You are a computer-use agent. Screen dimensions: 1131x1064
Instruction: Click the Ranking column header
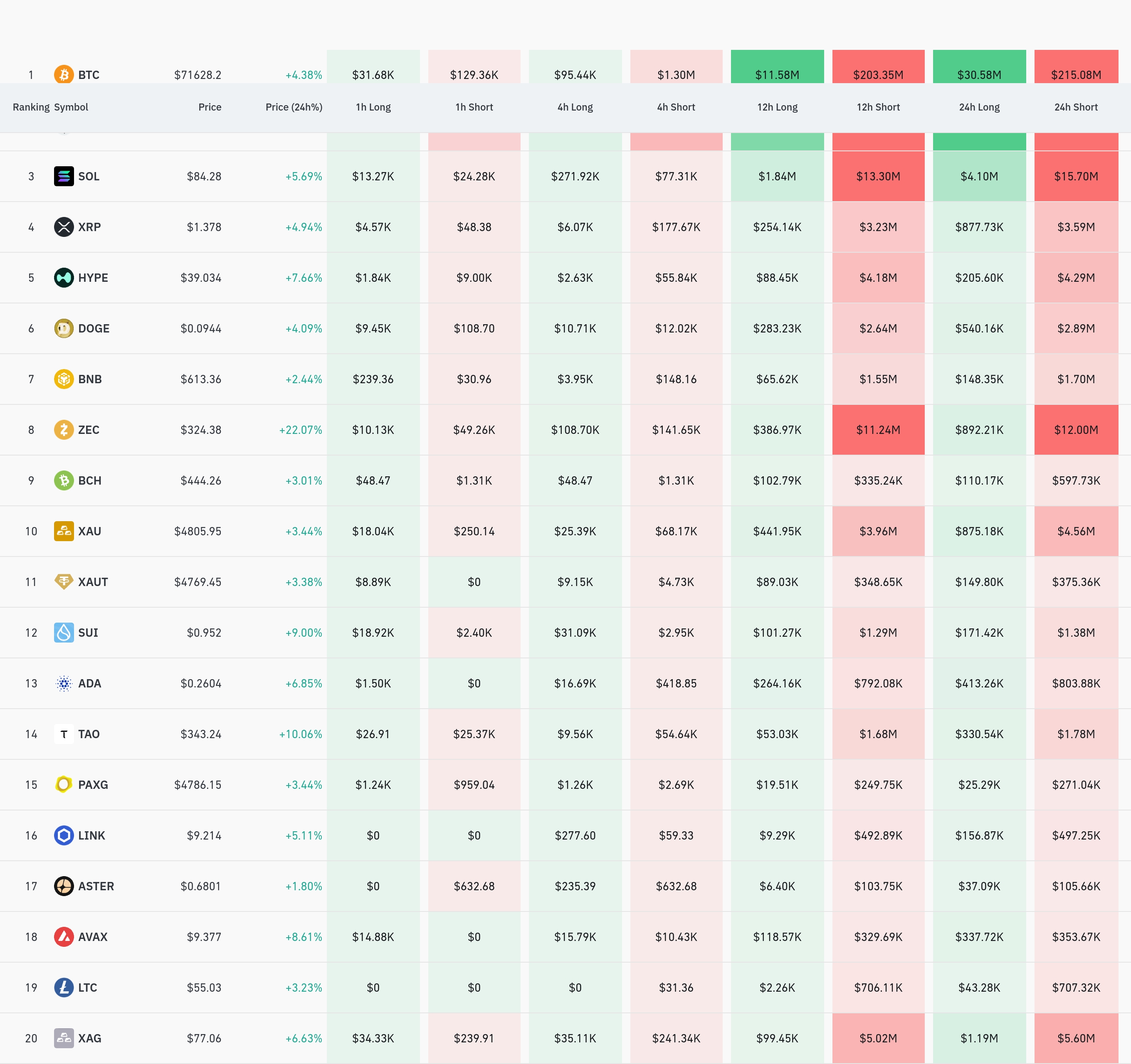[31, 107]
